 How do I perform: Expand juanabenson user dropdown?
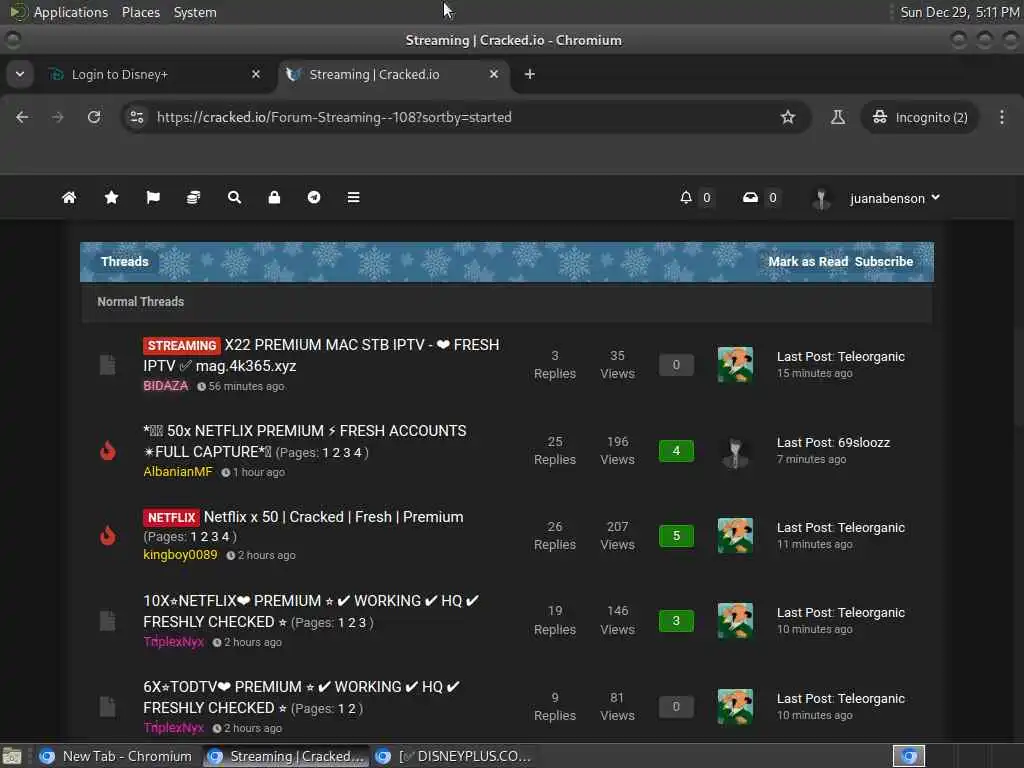tap(895, 198)
